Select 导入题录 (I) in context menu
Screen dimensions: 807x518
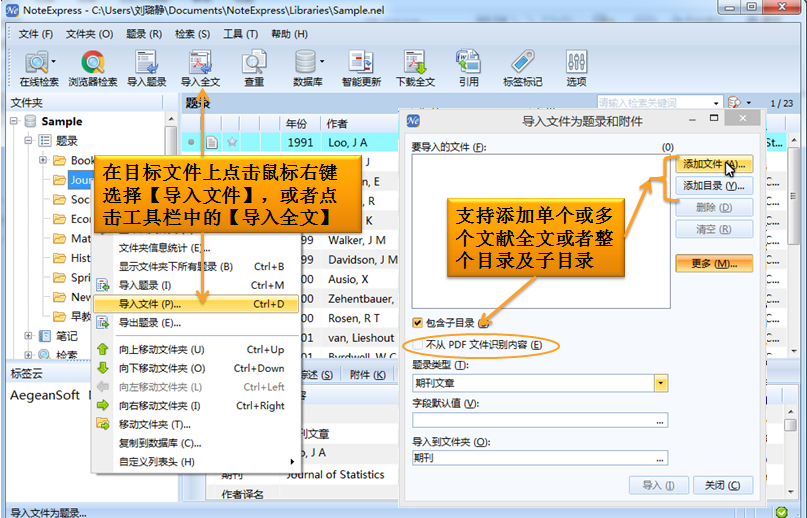point(196,285)
